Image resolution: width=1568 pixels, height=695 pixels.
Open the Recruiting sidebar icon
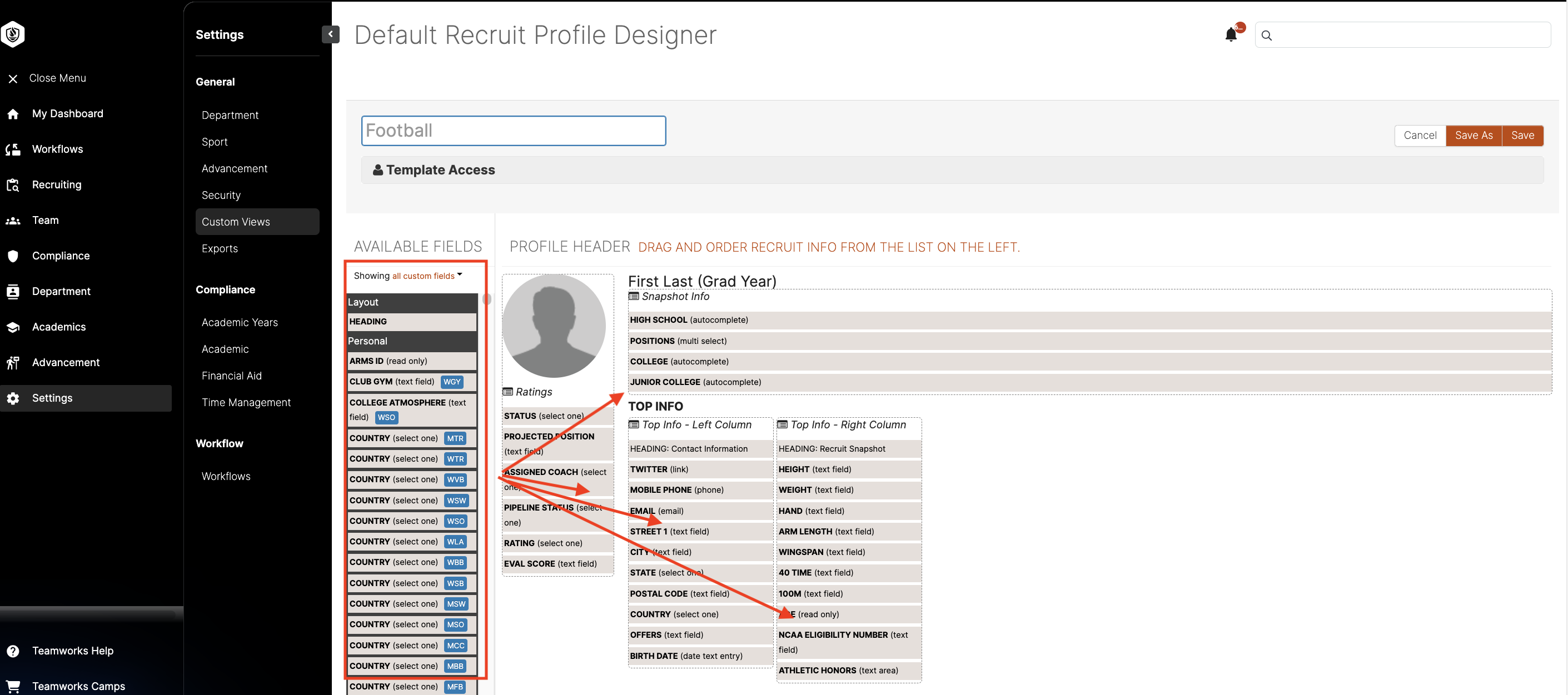(x=13, y=185)
